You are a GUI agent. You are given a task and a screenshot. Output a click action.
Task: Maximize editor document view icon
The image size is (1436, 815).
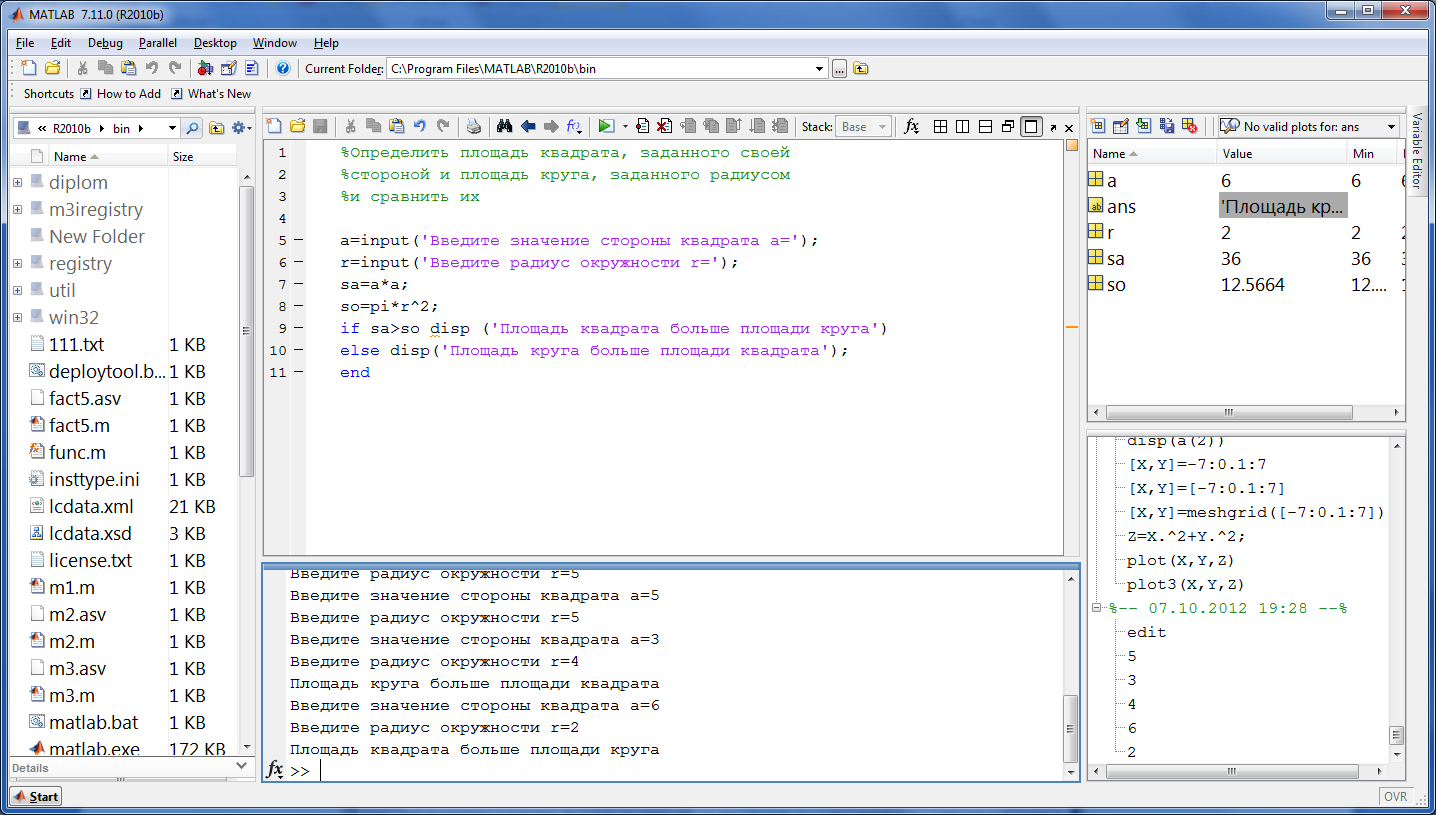coord(1032,126)
